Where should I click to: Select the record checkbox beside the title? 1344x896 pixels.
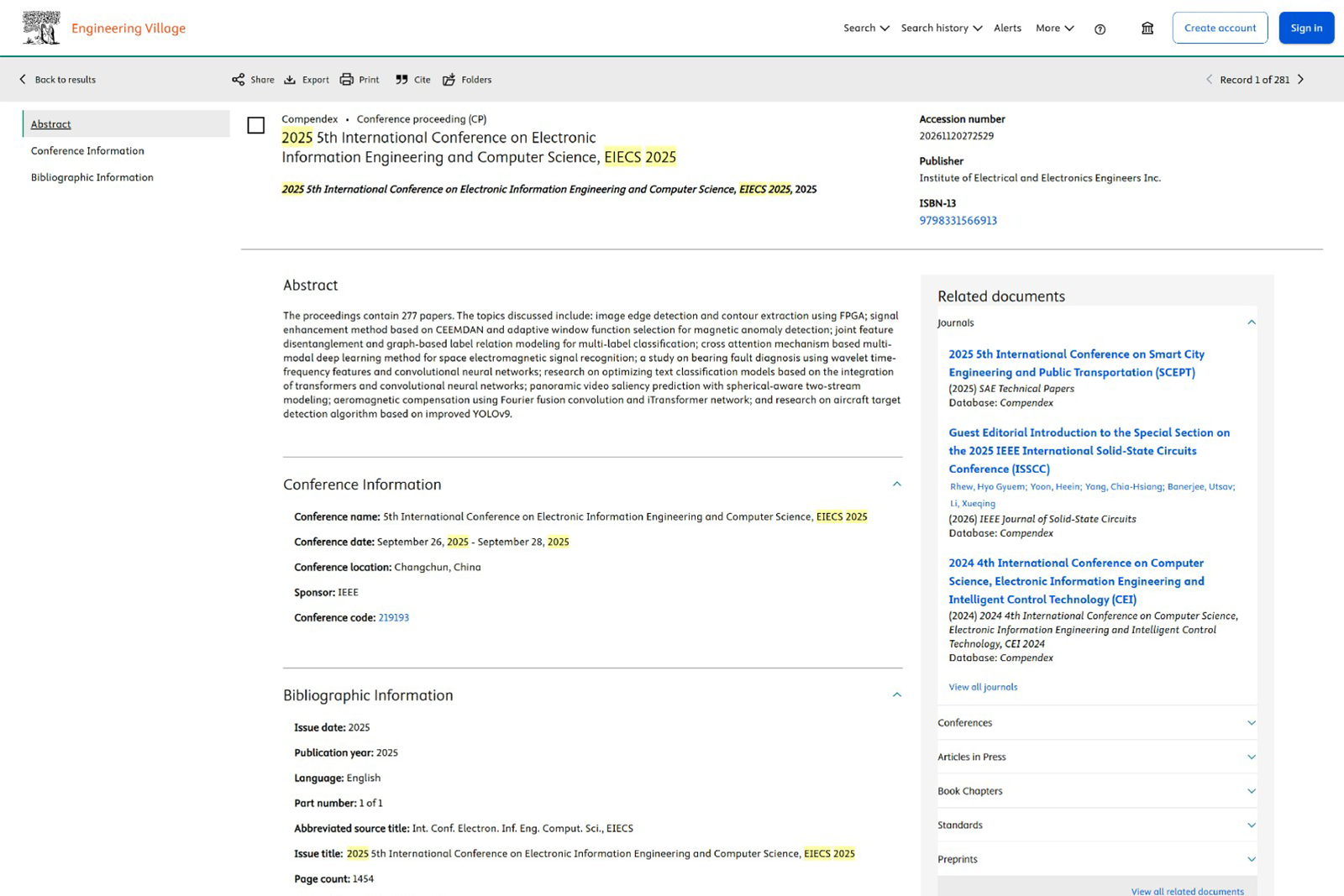click(256, 126)
